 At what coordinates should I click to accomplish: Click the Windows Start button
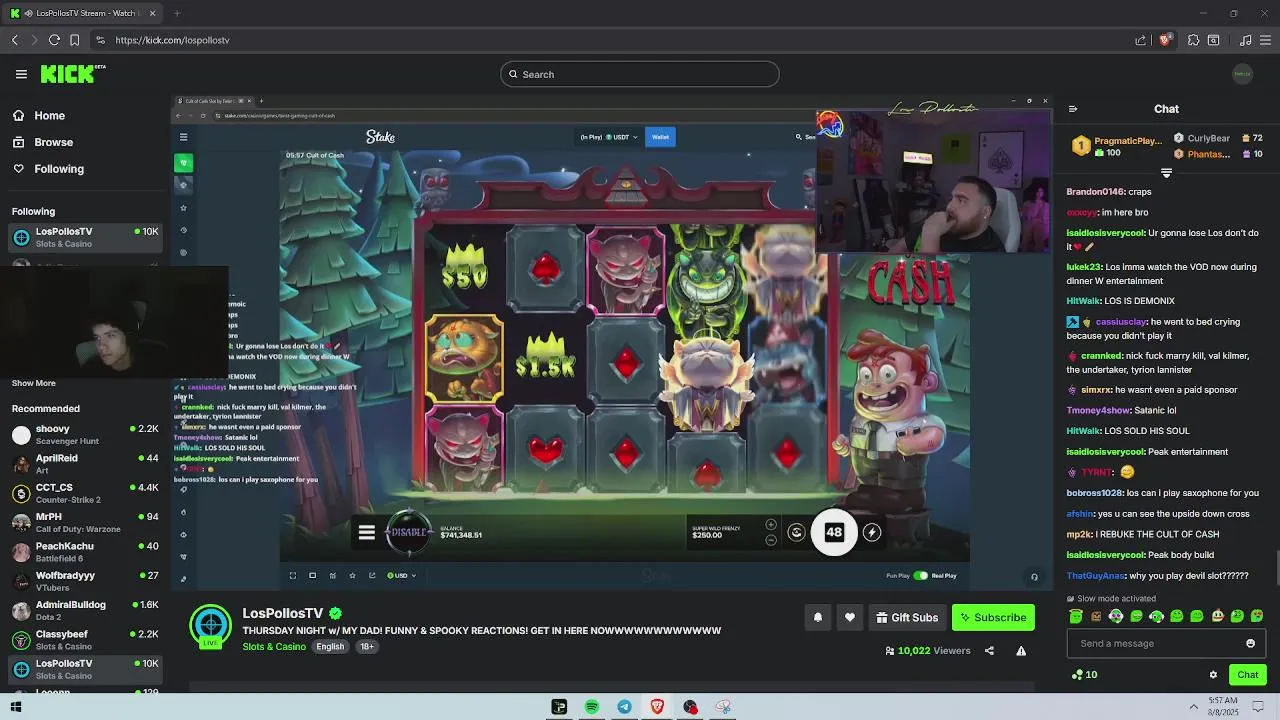click(x=16, y=707)
